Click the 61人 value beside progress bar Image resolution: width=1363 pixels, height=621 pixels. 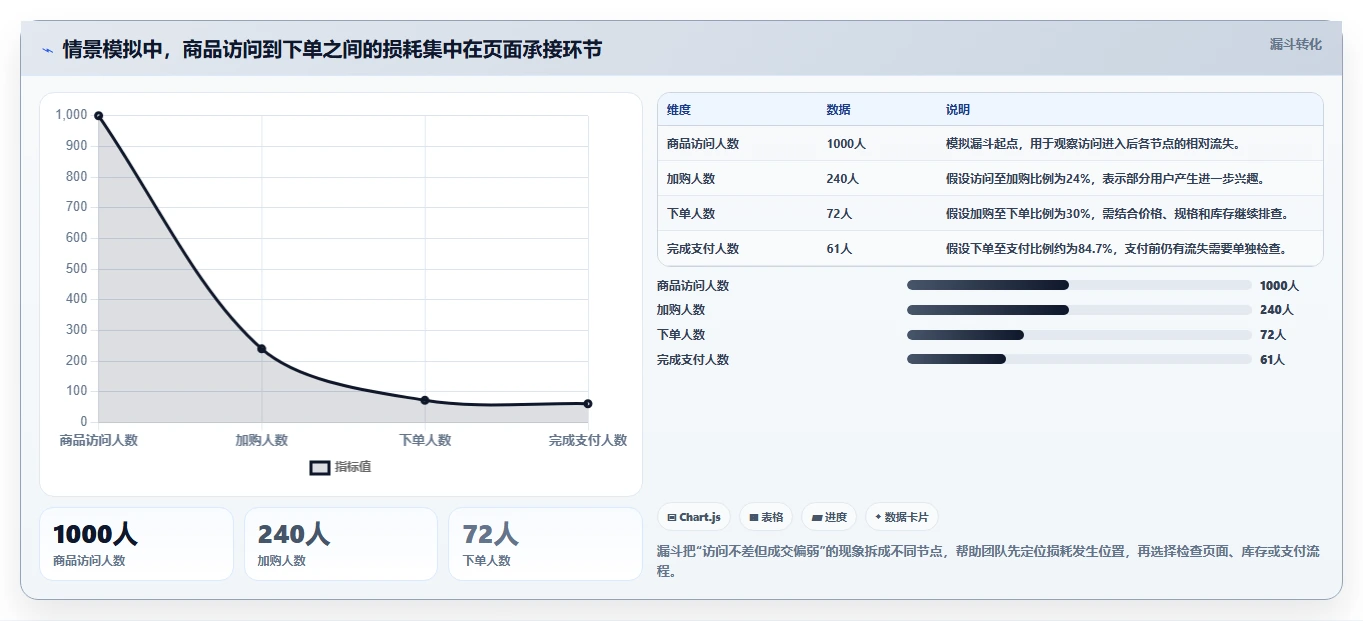1272,360
